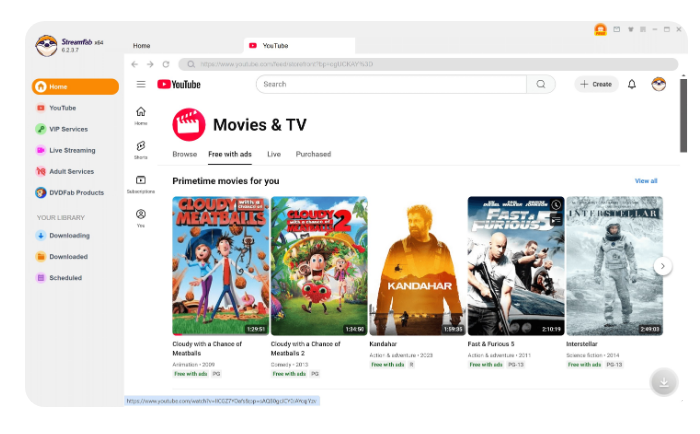Open the Fast & Furious 5 title link
Viewport: 700px width, 434px height.
tap(491, 344)
